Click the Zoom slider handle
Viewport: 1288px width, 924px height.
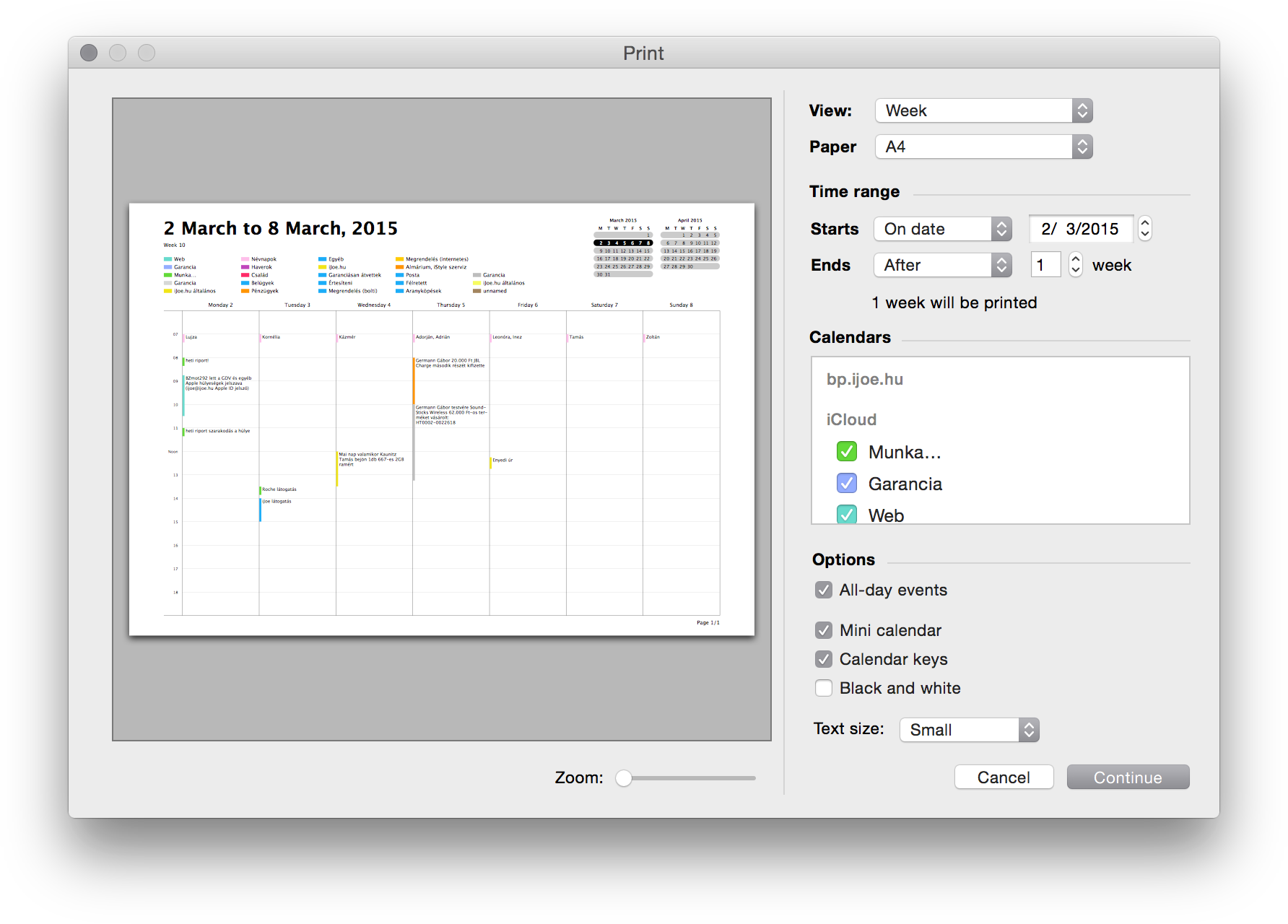pyautogui.click(x=624, y=778)
